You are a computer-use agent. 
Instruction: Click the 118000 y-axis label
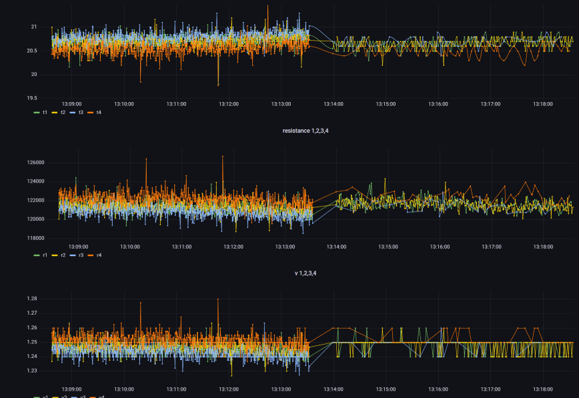pyautogui.click(x=35, y=238)
